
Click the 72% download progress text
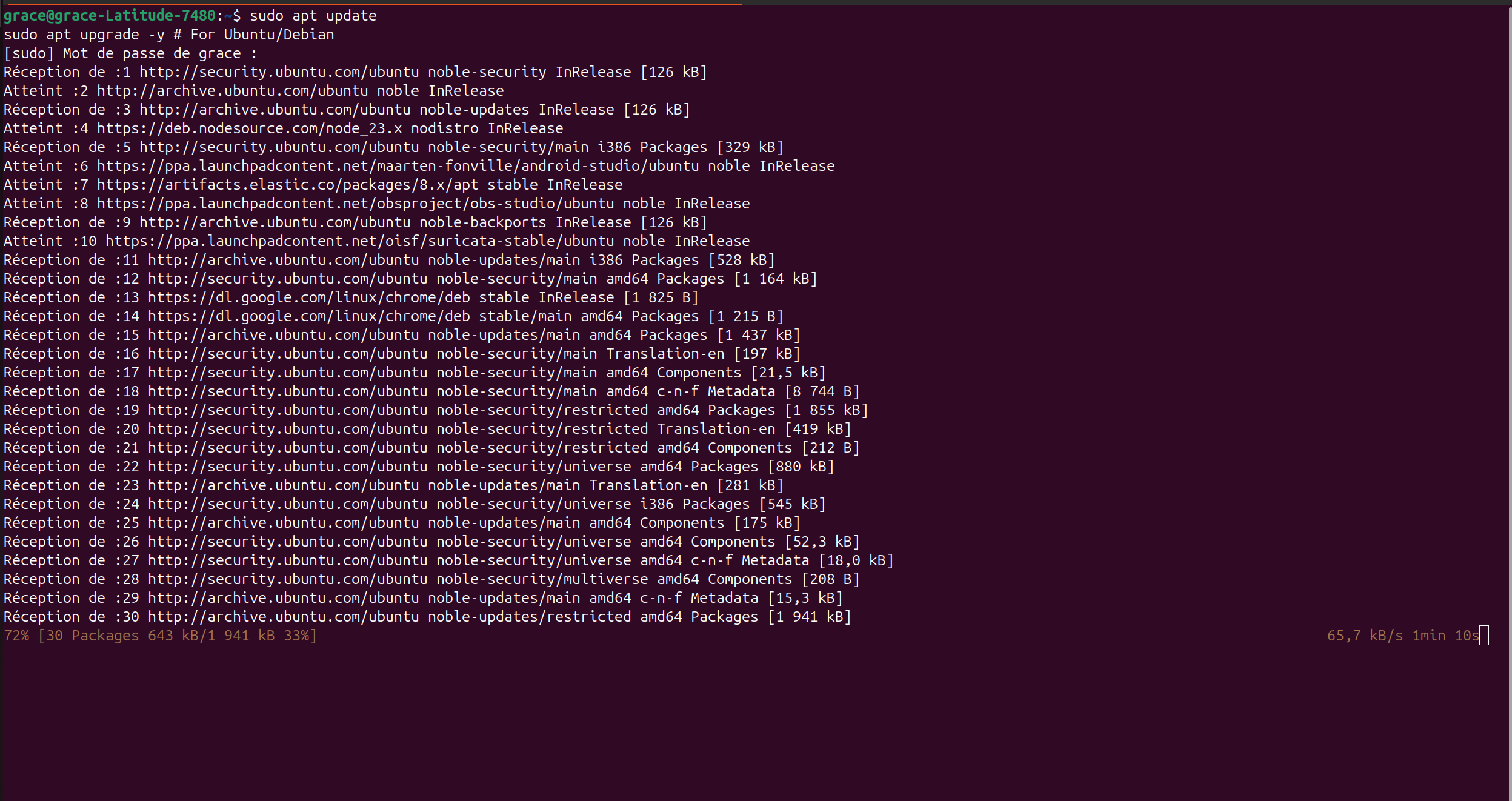[16, 636]
